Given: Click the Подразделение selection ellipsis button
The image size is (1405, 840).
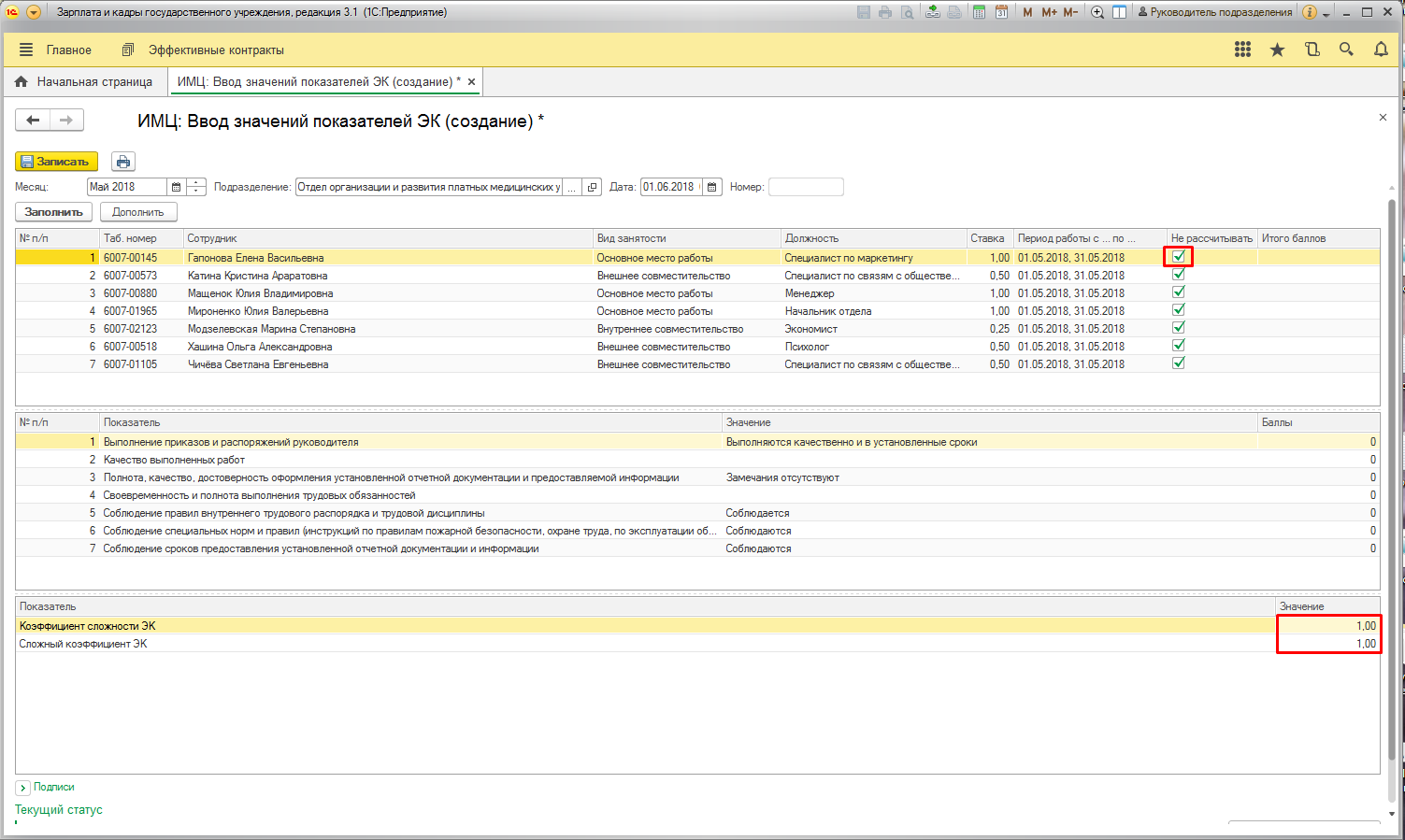Looking at the screenshot, I should point(572,187).
